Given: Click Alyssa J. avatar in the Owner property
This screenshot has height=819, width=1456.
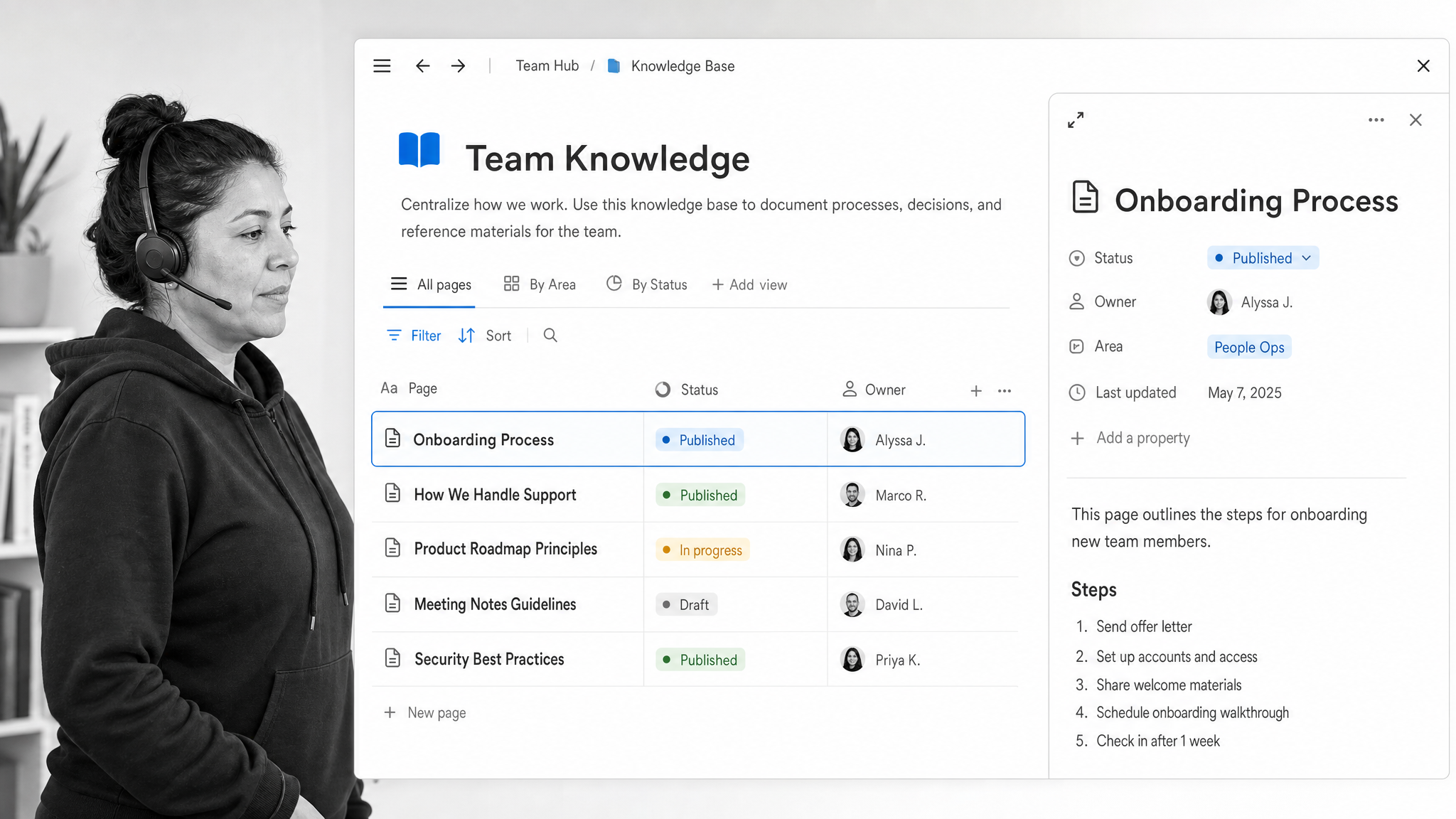Looking at the screenshot, I should click(x=1219, y=302).
